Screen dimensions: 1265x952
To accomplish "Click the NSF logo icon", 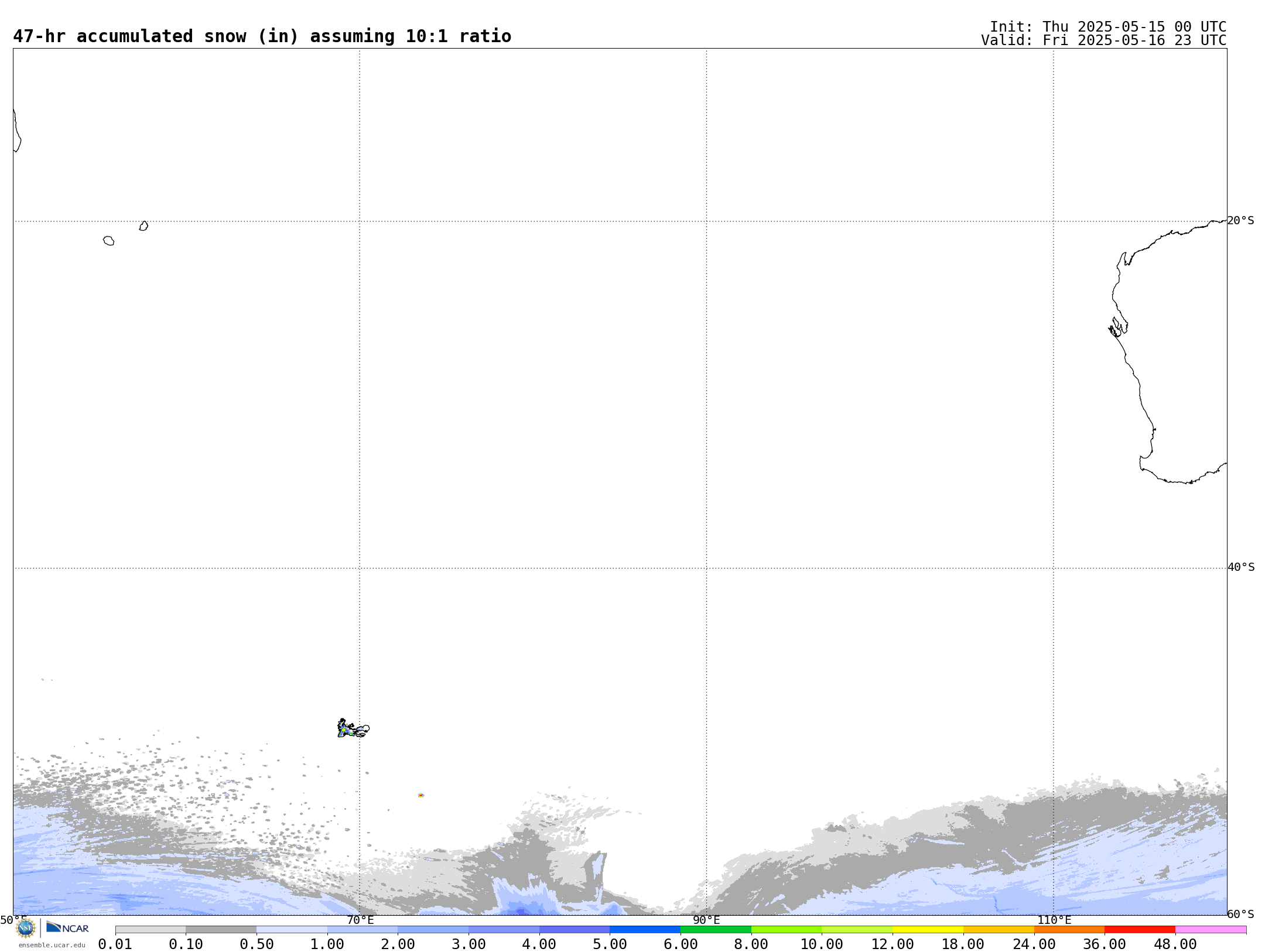I will coord(26,928).
